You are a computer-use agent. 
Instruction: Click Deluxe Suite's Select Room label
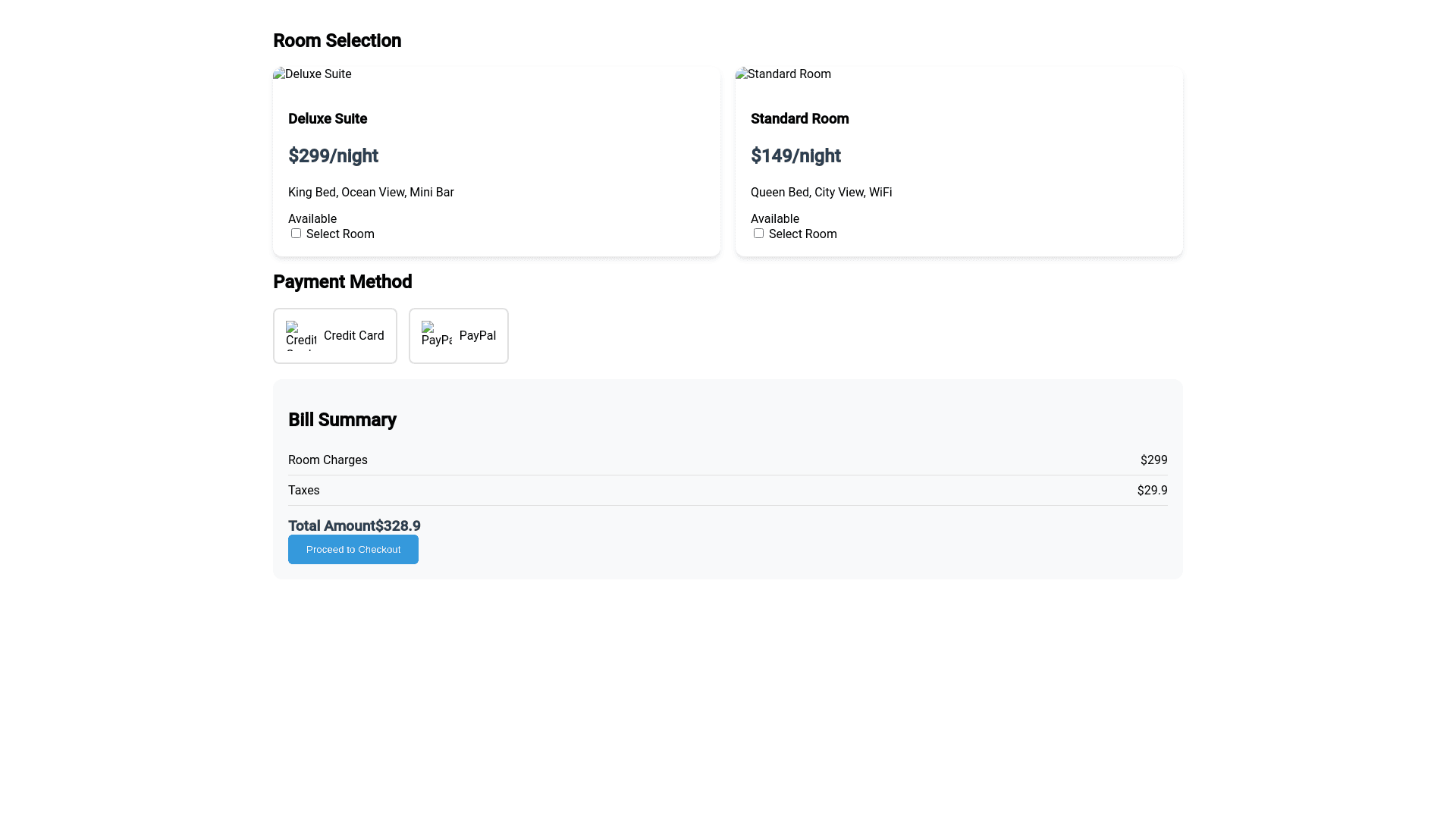[x=340, y=234]
